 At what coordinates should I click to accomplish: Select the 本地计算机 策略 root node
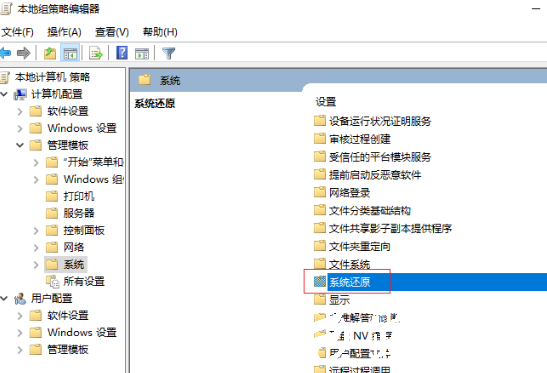tap(52, 77)
